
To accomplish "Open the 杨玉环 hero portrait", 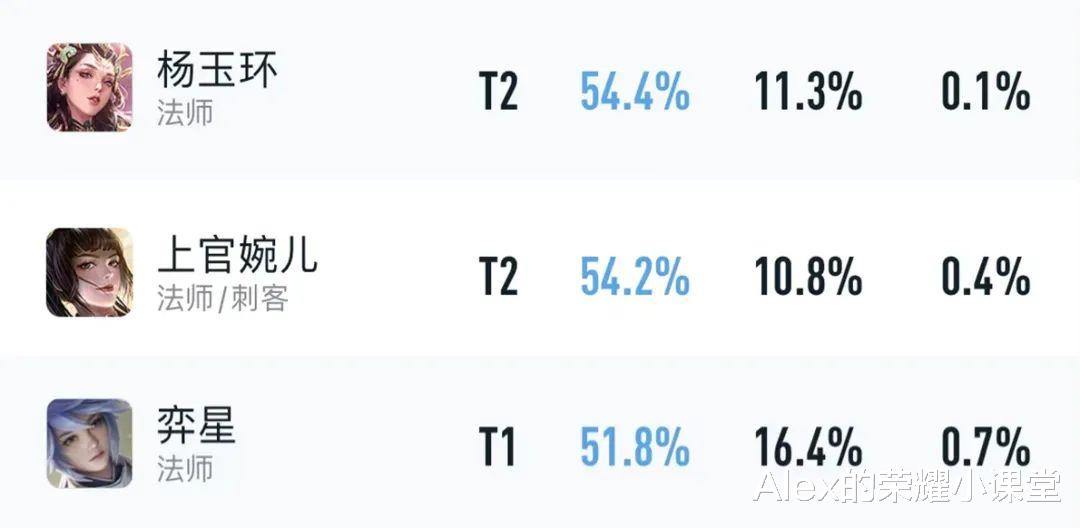I will coord(90,87).
